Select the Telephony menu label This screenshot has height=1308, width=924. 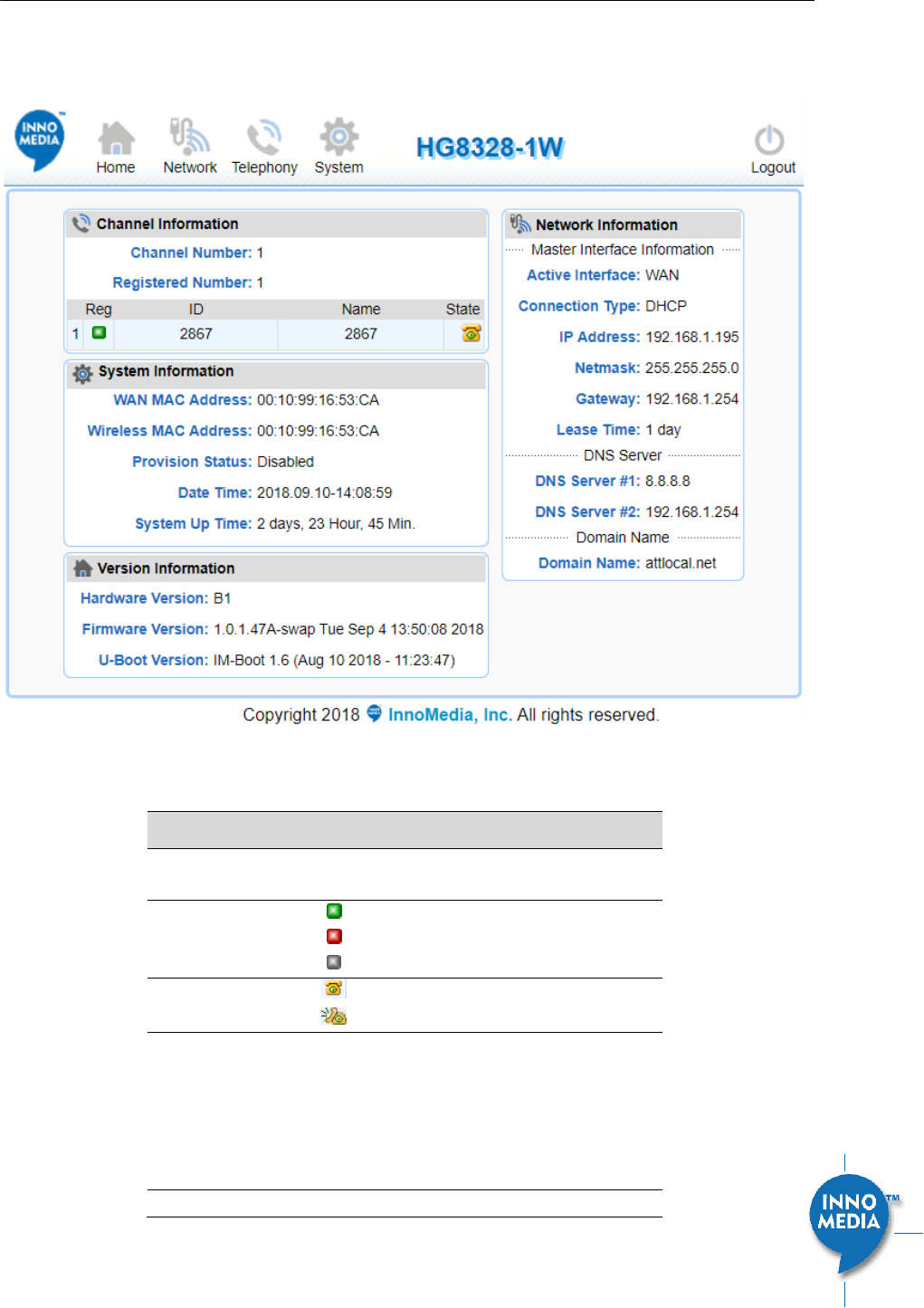[264, 167]
